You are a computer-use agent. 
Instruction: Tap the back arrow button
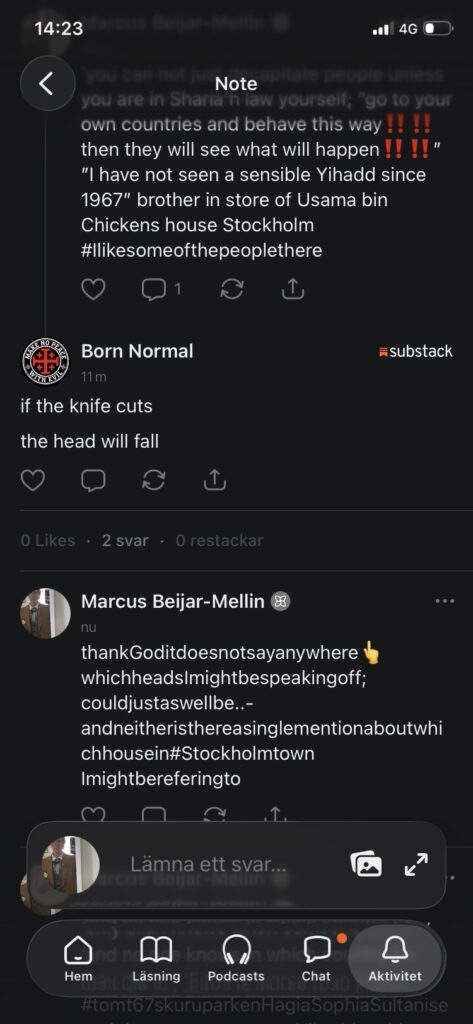[x=47, y=83]
